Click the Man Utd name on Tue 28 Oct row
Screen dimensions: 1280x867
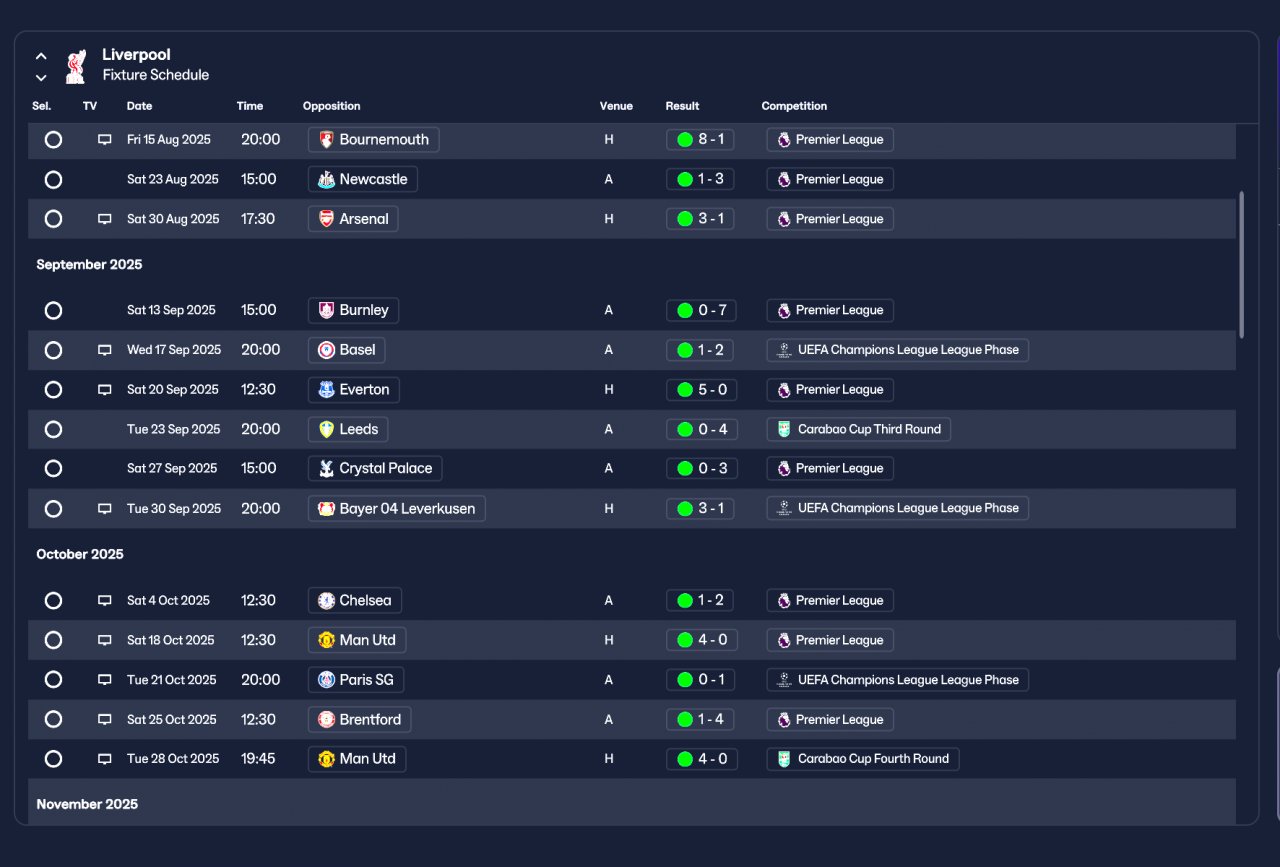point(368,759)
